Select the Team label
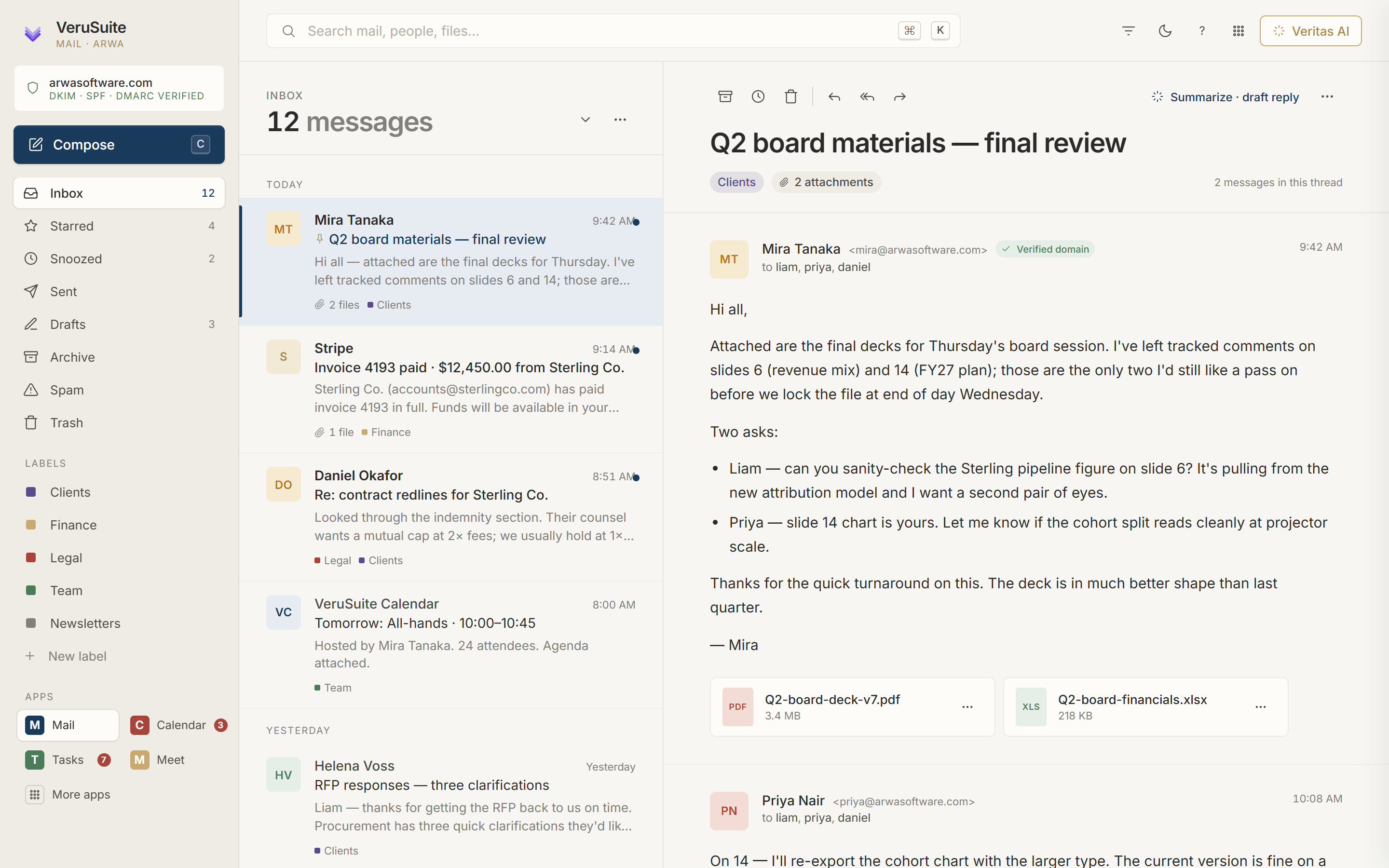The height and width of the screenshot is (868, 1389). click(x=119, y=590)
